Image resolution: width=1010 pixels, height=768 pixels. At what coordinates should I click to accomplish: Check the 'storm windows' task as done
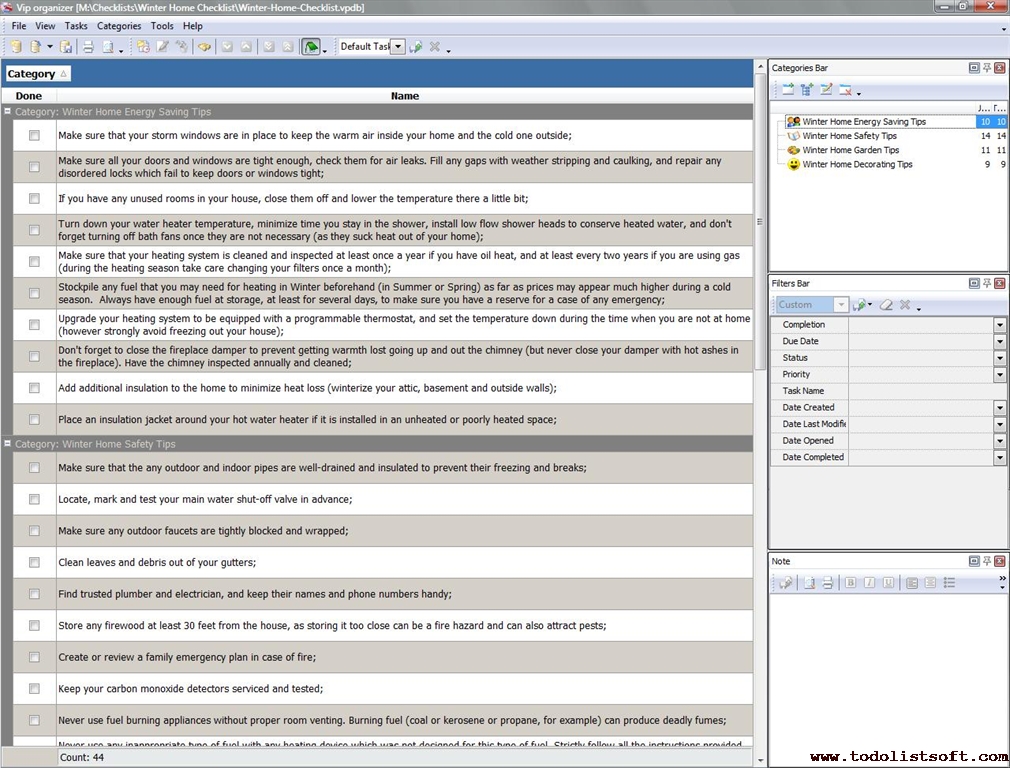[x=34, y=135]
